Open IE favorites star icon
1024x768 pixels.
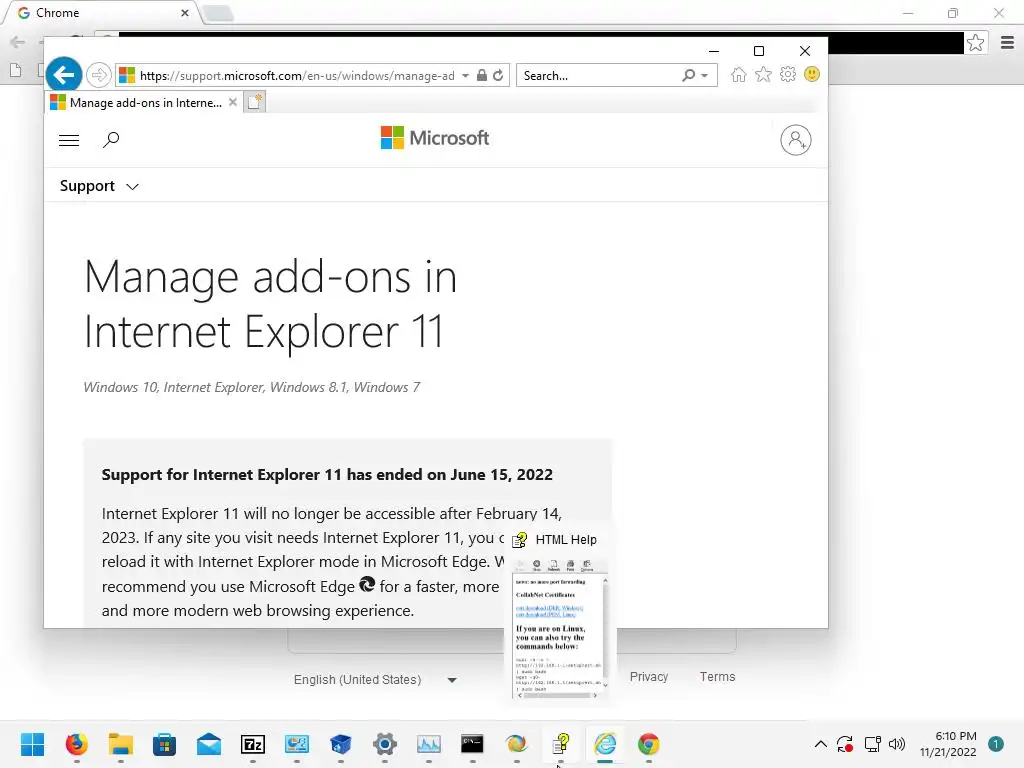point(763,74)
